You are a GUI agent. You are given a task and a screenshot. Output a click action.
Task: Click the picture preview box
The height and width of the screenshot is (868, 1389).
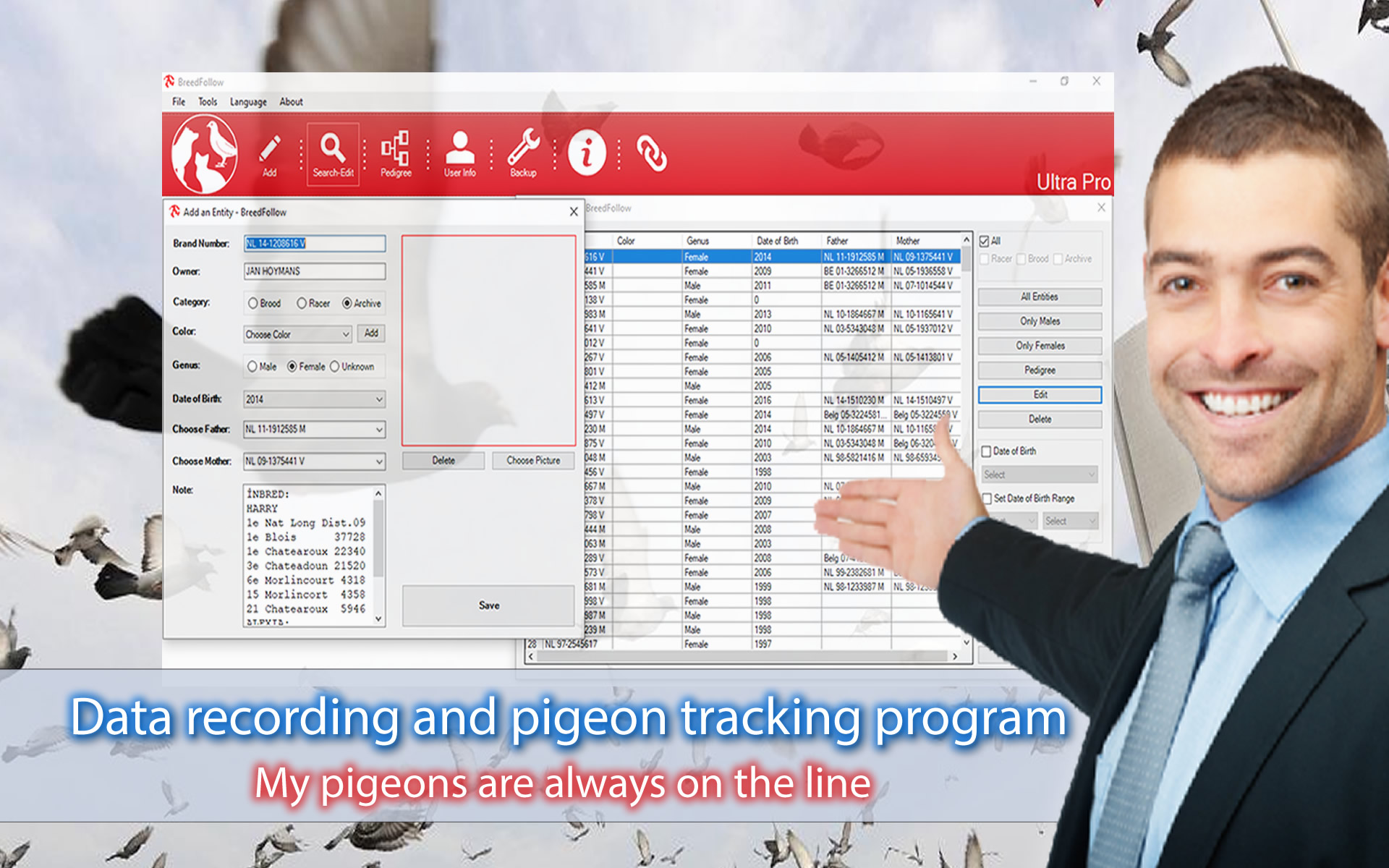[x=488, y=340]
